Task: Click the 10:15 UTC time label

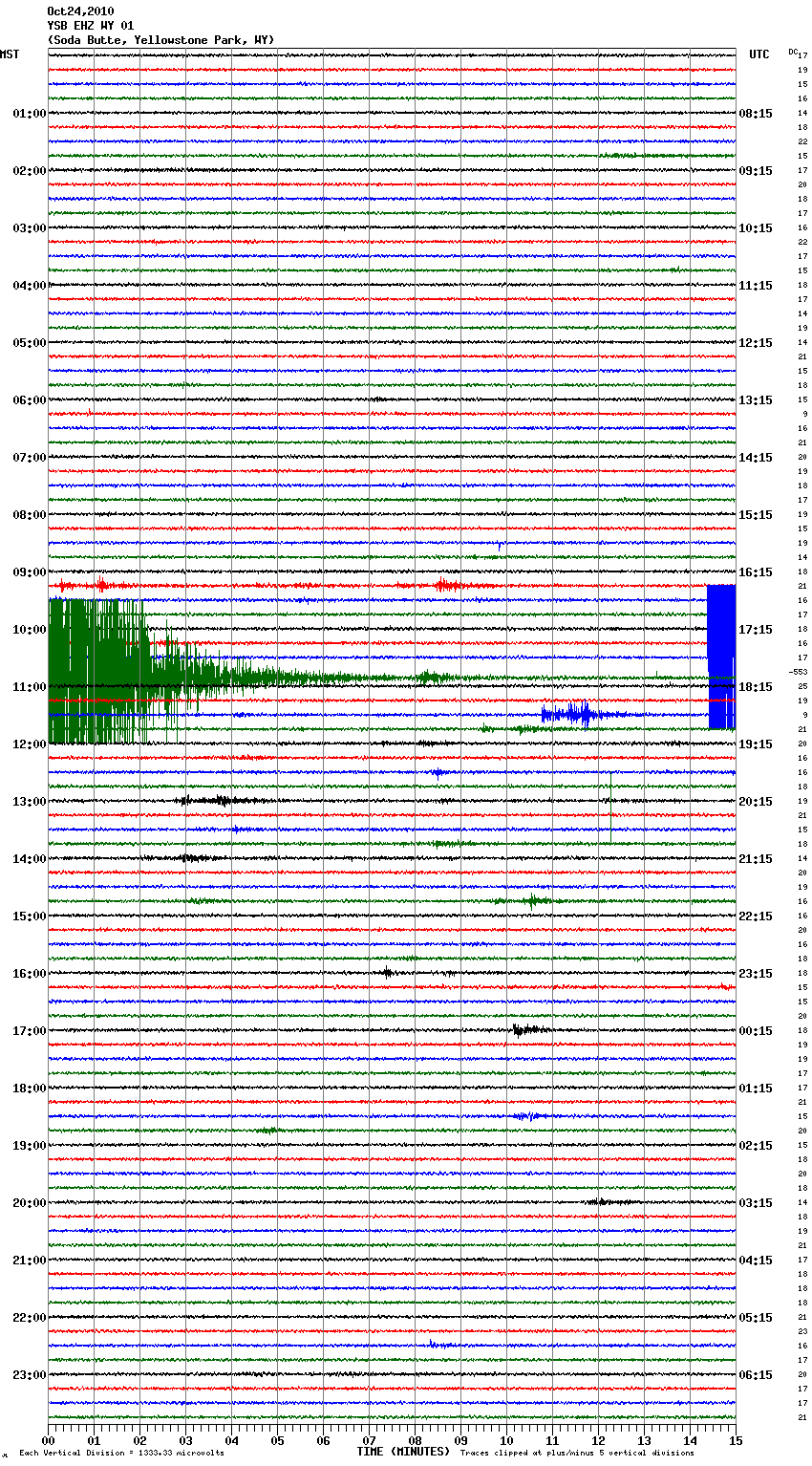Action: point(756,228)
